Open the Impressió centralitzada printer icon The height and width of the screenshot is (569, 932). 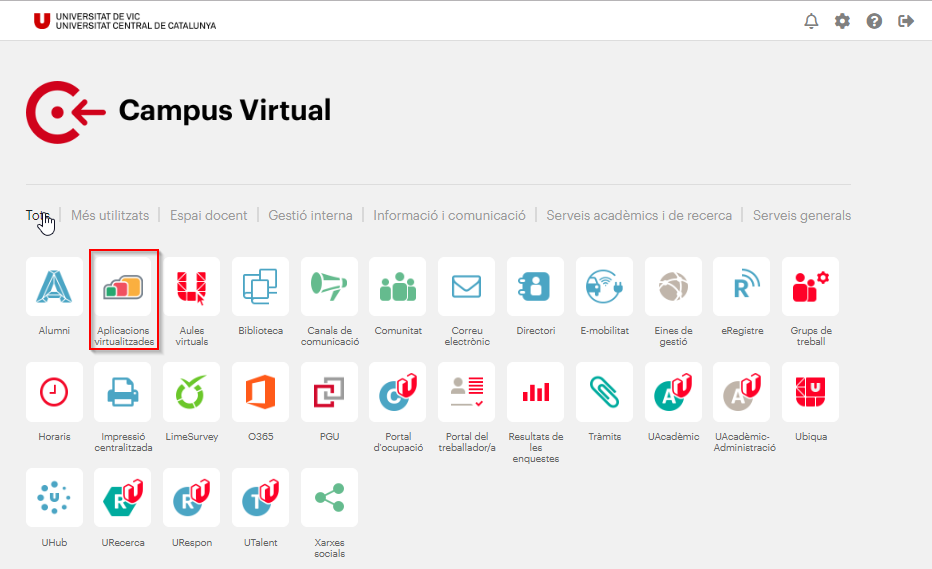pos(123,393)
